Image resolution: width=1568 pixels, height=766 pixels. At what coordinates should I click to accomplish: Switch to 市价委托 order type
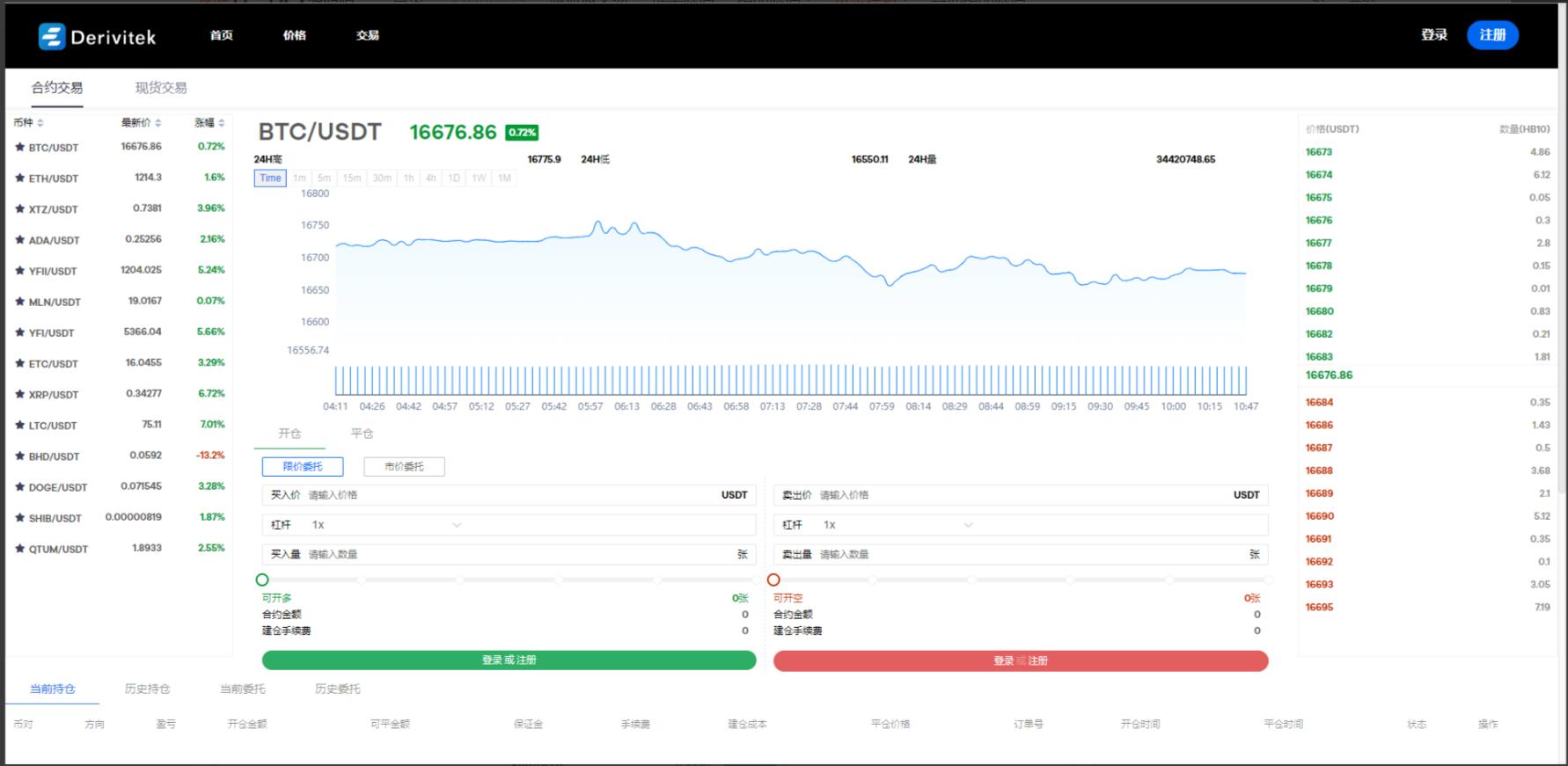click(404, 466)
